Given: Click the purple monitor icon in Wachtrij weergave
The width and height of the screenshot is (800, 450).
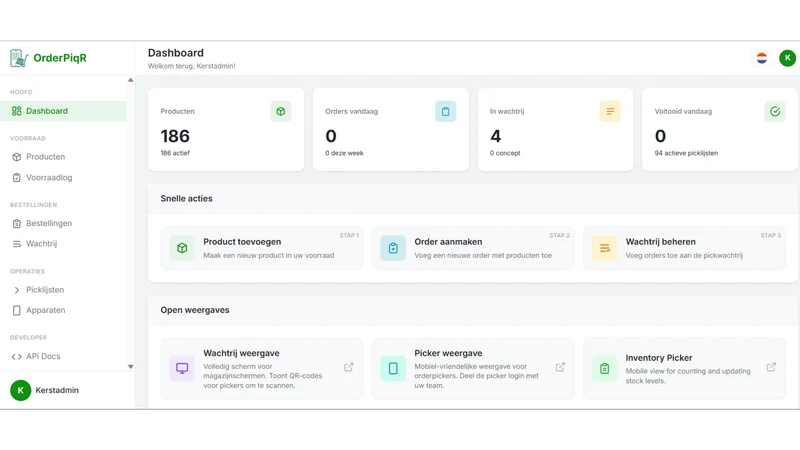Looking at the screenshot, I should tap(182, 368).
